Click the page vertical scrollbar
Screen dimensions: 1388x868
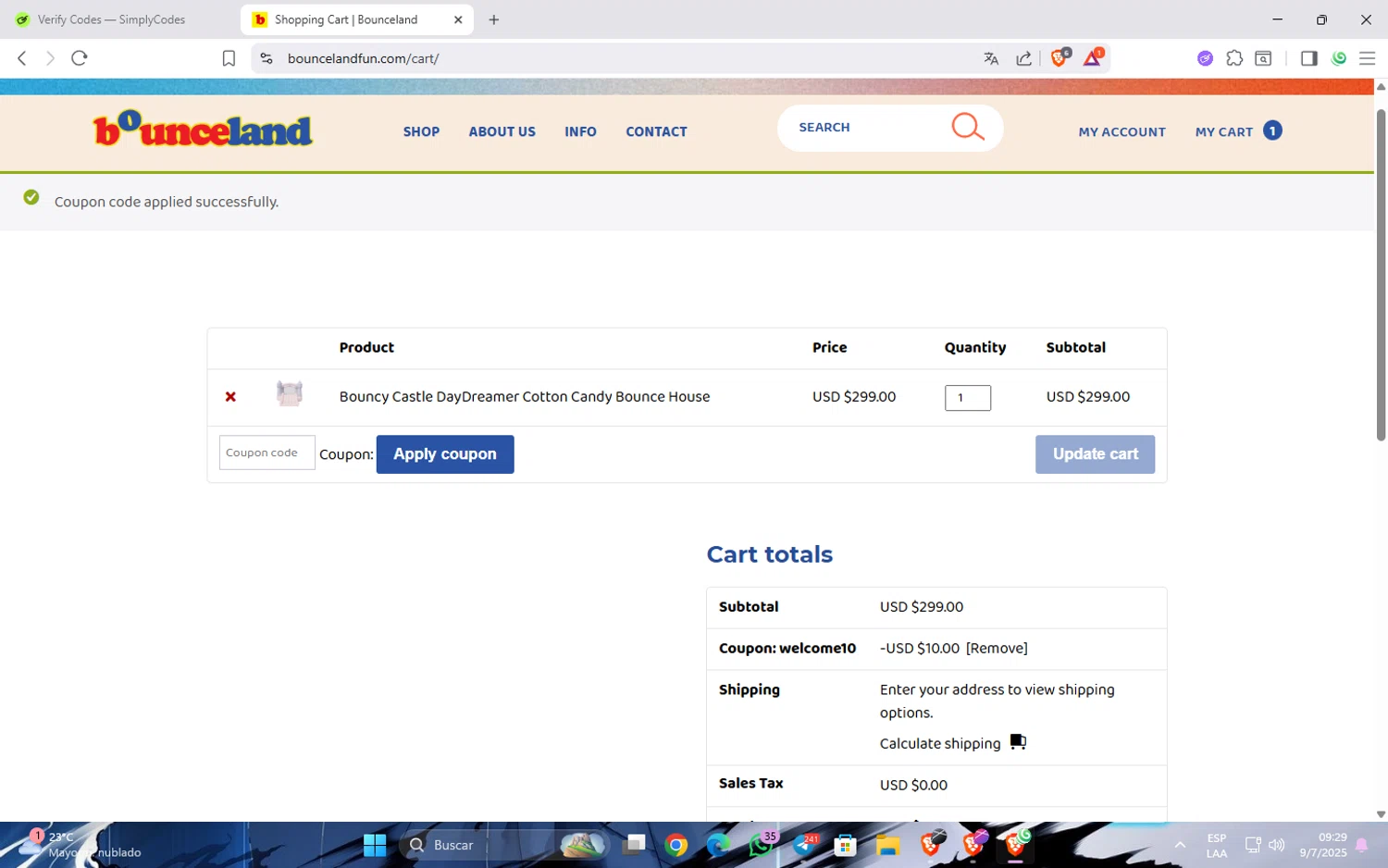[1381, 274]
